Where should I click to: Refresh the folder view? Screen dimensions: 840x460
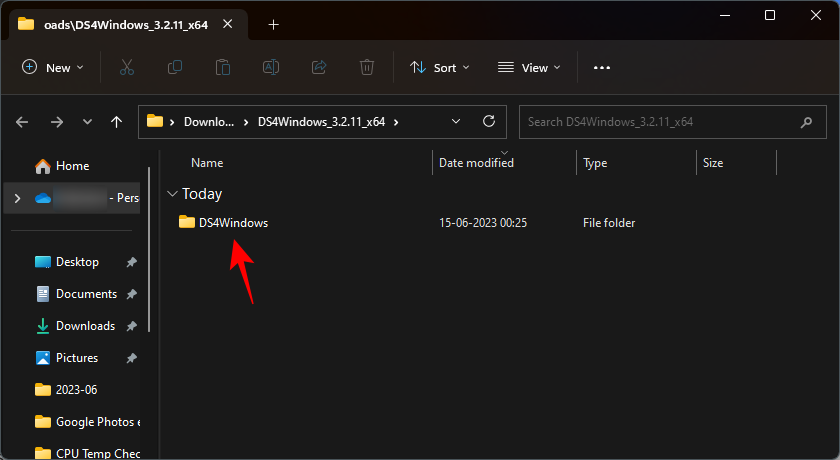pyautogui.click(x=489, y=122)
